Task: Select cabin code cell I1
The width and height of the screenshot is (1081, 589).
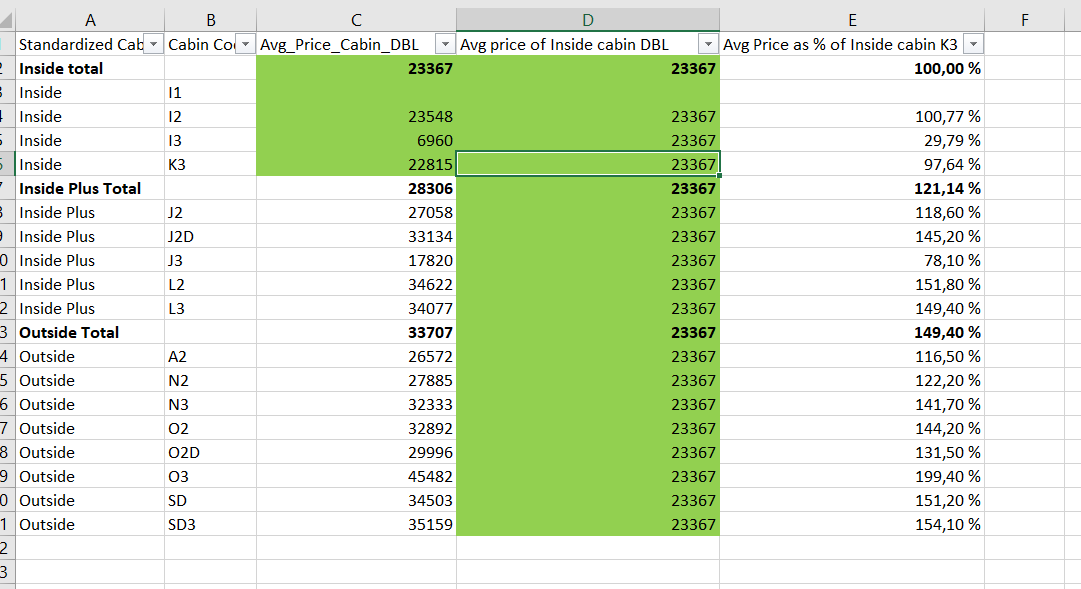Action: (211, 92)
